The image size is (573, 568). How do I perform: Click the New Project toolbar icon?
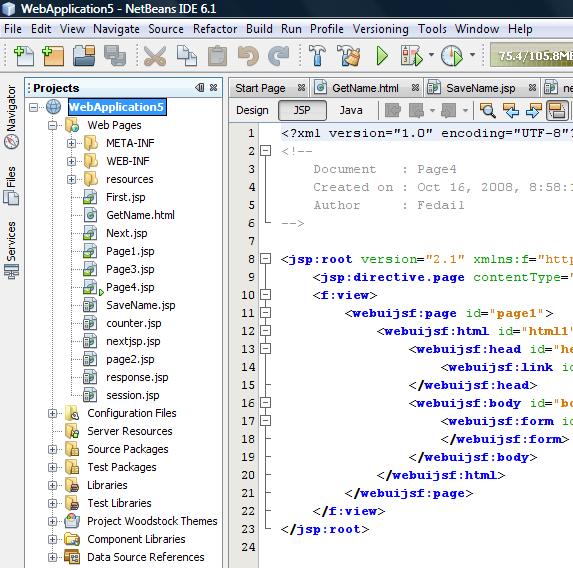pyautogui.click(x=53, y=56)
